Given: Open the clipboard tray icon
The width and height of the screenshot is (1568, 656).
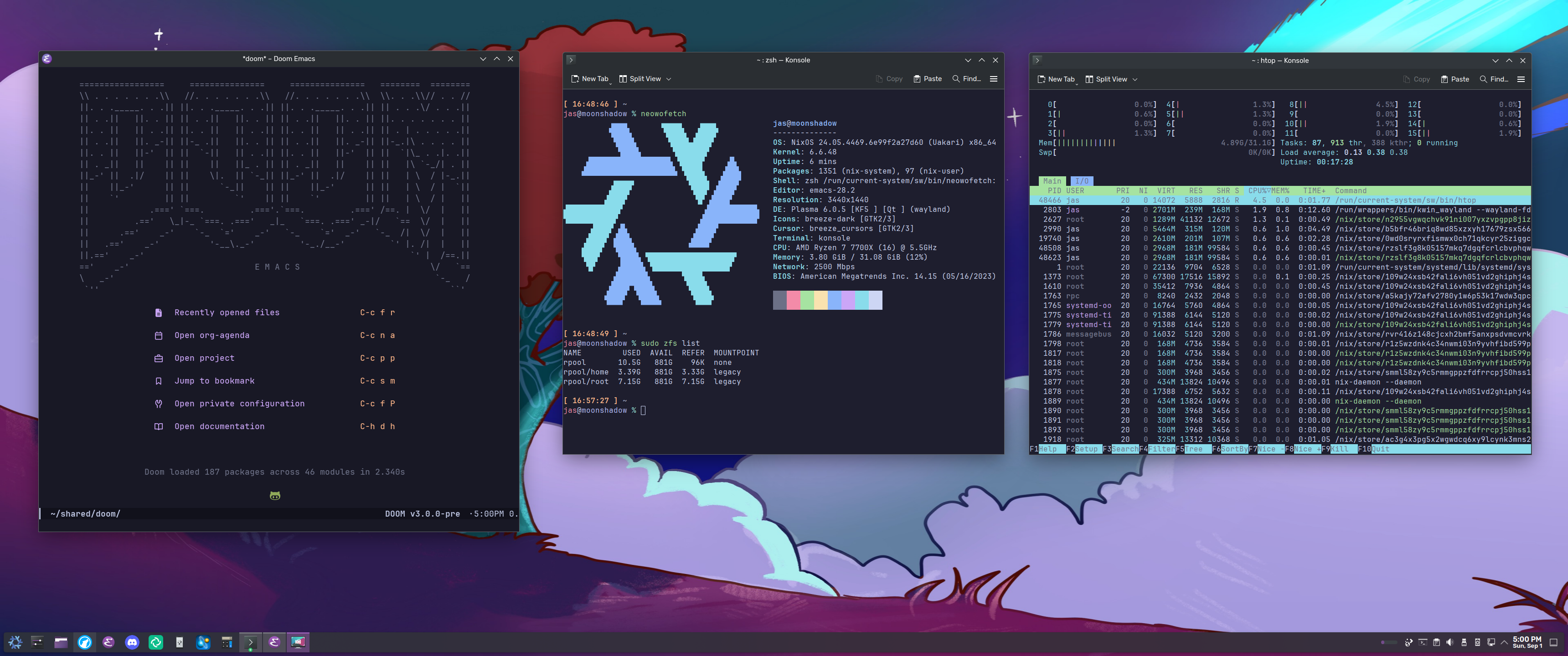Looking at the screenshot, I should click(1437, 643).
